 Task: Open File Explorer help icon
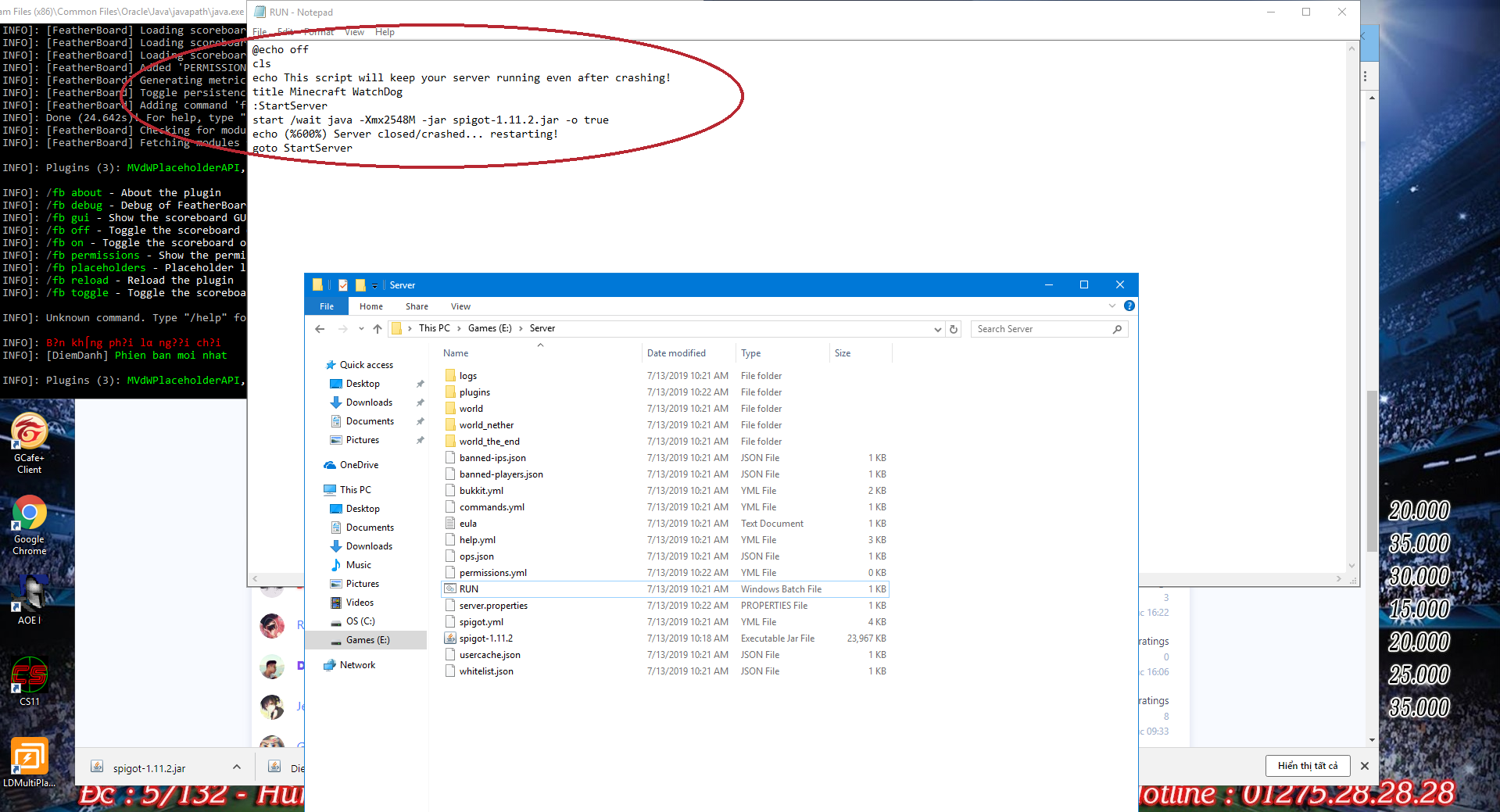[1129, 306]
